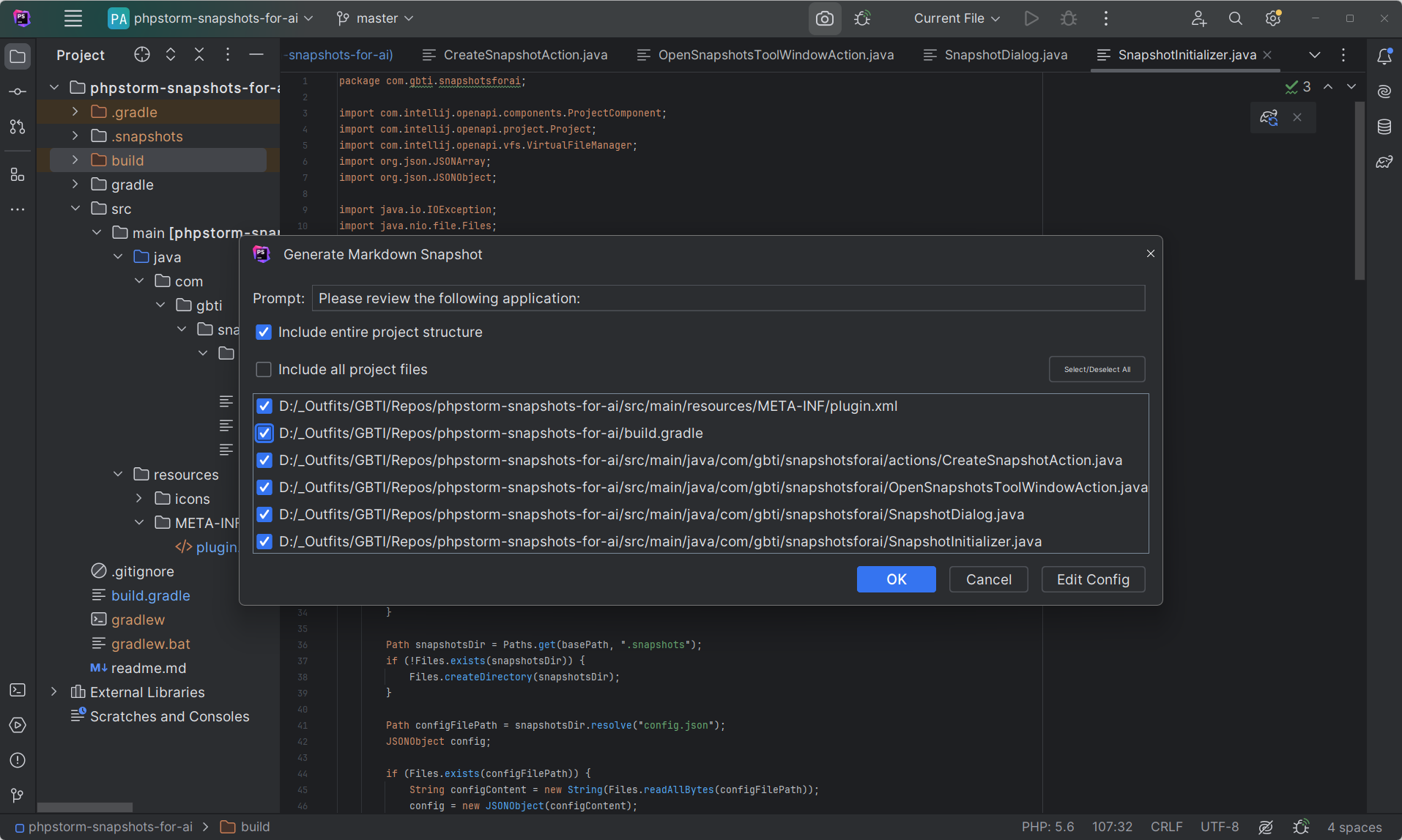Switch to the CreateSnapshotAction.java tab
This screenshot has width=1402, height=840.
point(524,55)
